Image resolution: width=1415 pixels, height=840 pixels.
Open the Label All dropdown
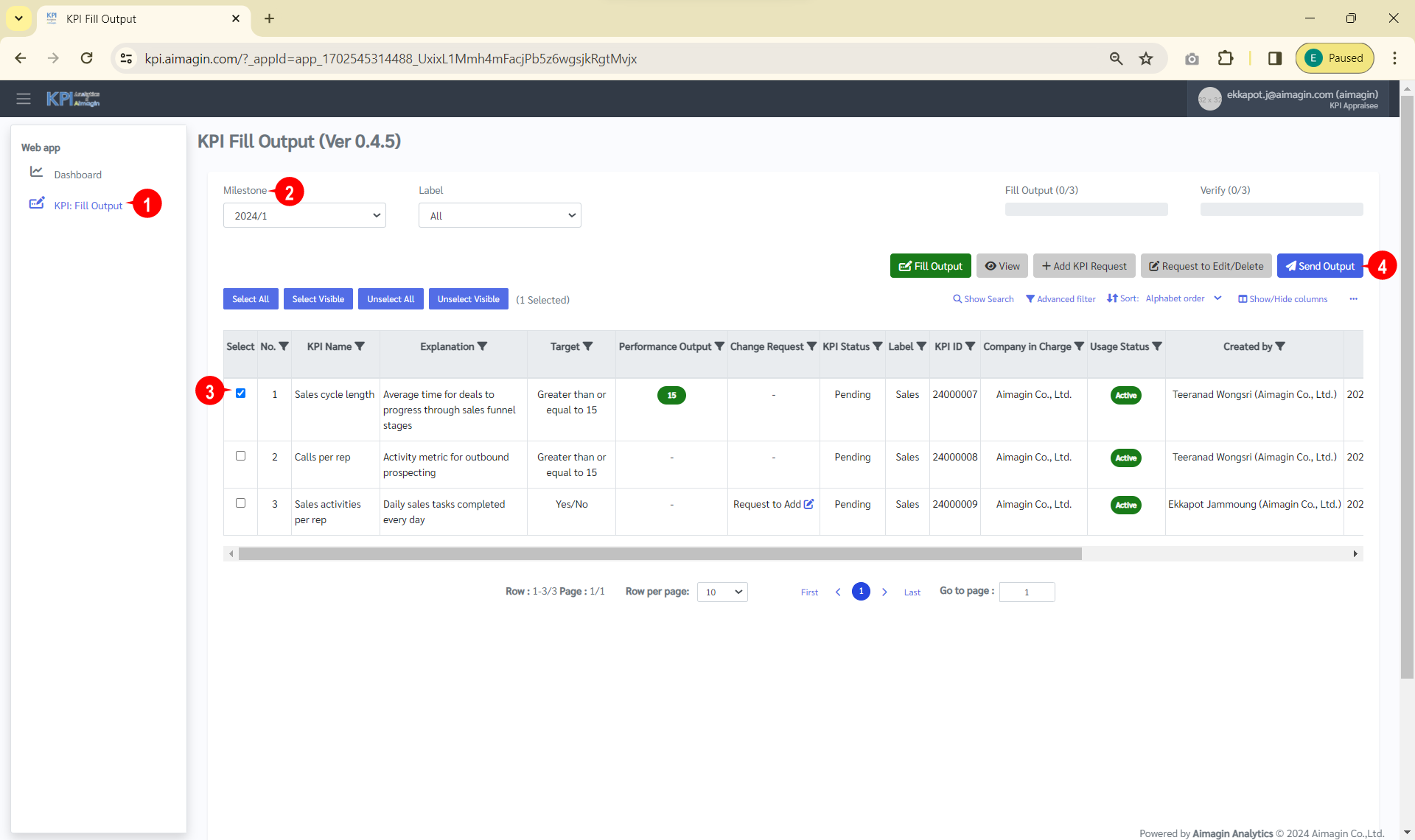(500, 216)
